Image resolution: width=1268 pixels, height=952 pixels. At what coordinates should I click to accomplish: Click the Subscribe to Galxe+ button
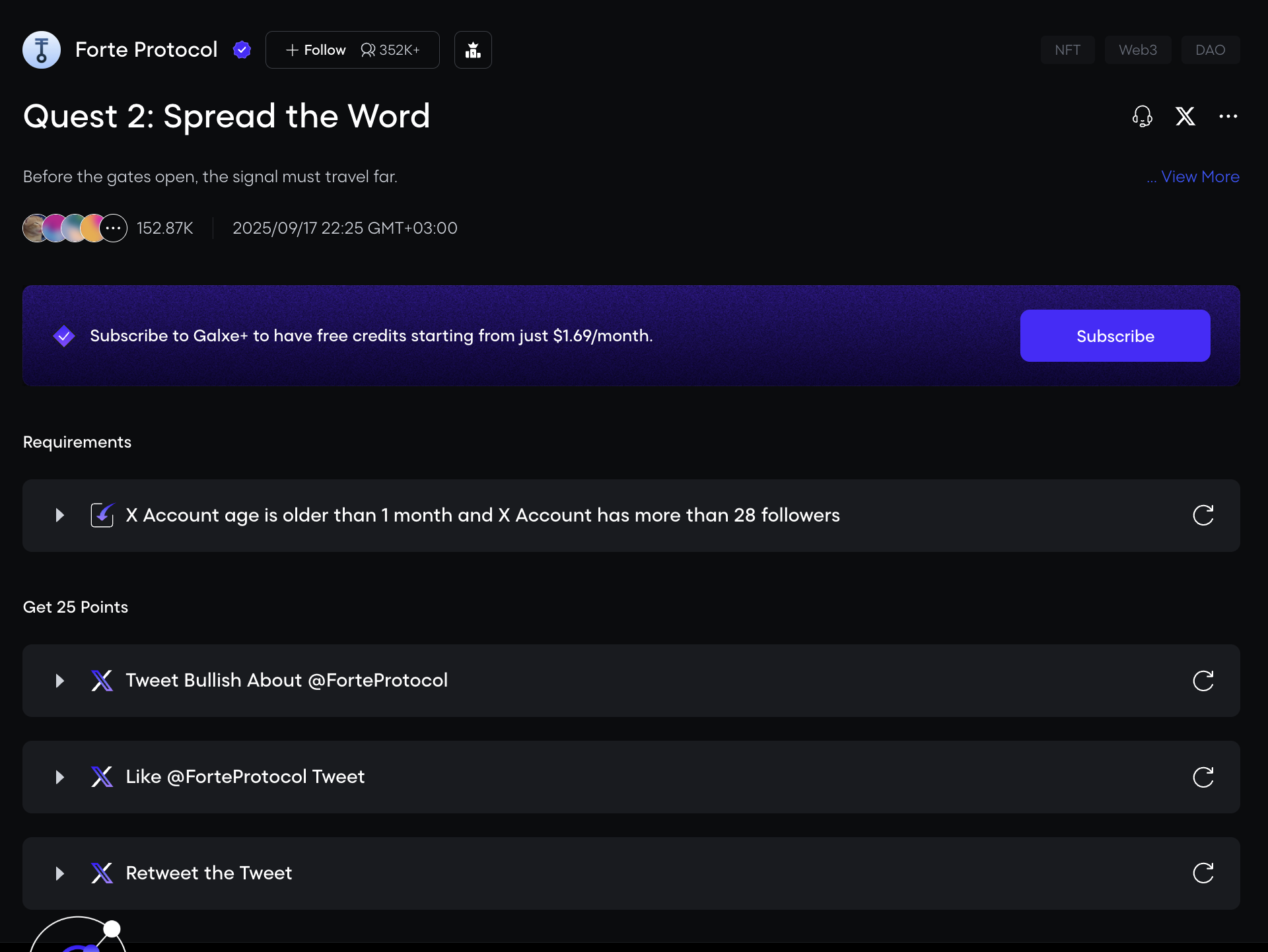[x=1115, y=336]
